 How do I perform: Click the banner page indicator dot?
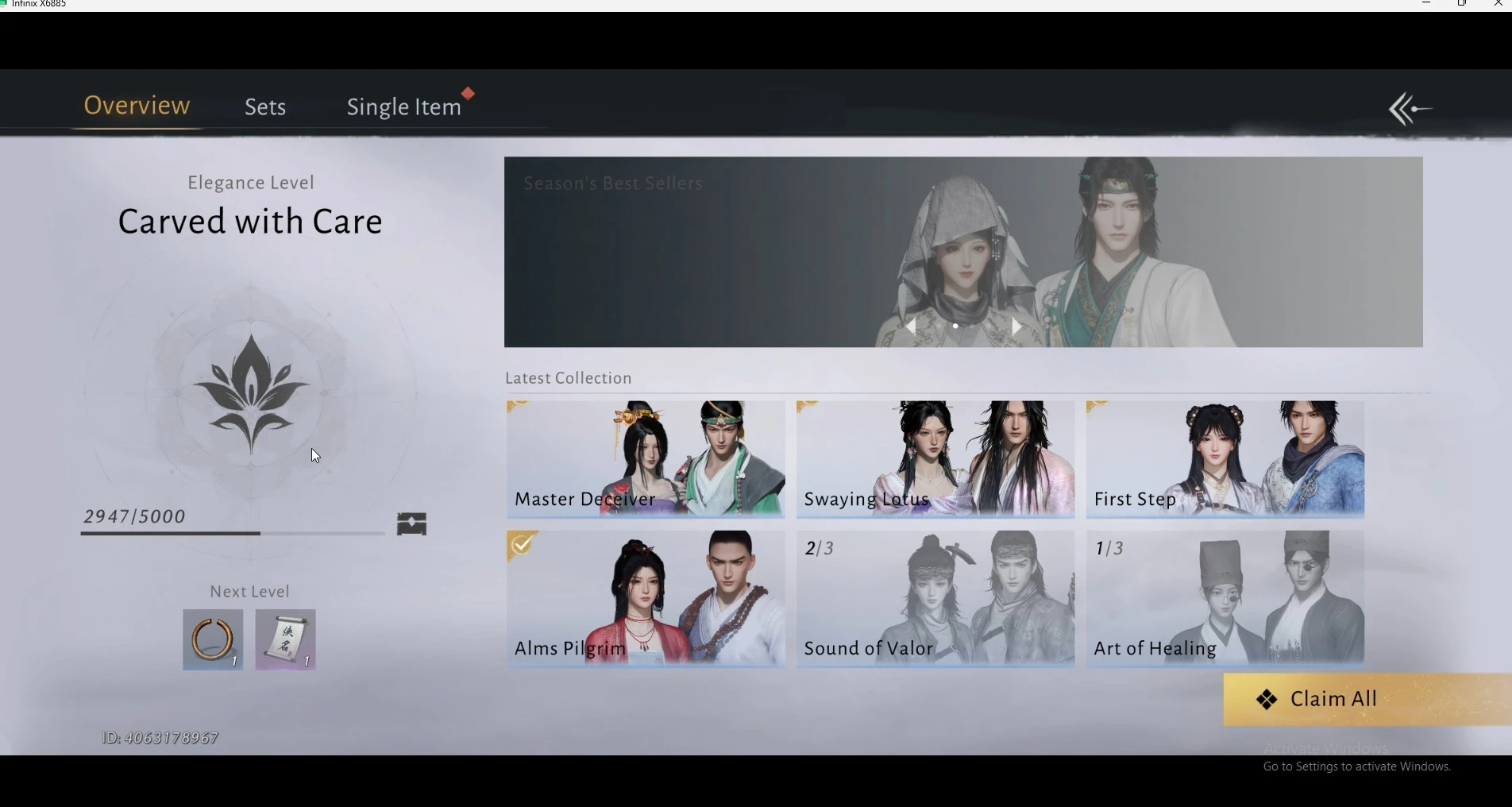[955, 326]
